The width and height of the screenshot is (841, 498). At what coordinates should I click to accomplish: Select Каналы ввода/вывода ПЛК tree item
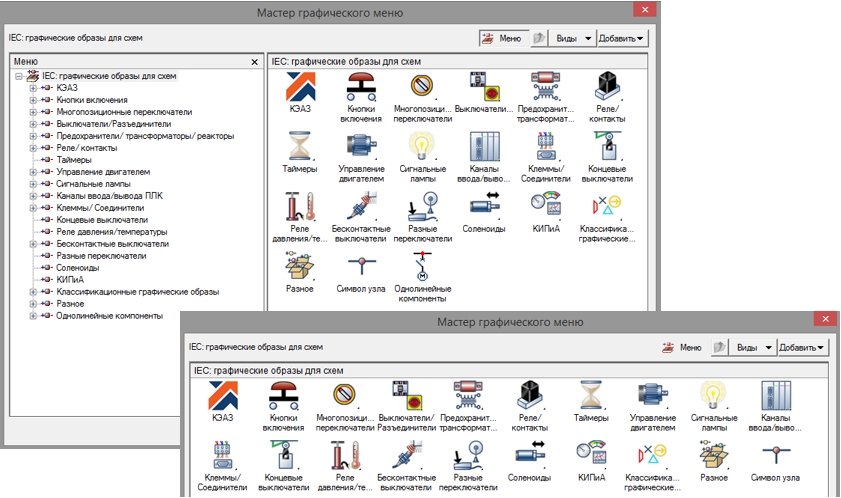click(109, 196)
